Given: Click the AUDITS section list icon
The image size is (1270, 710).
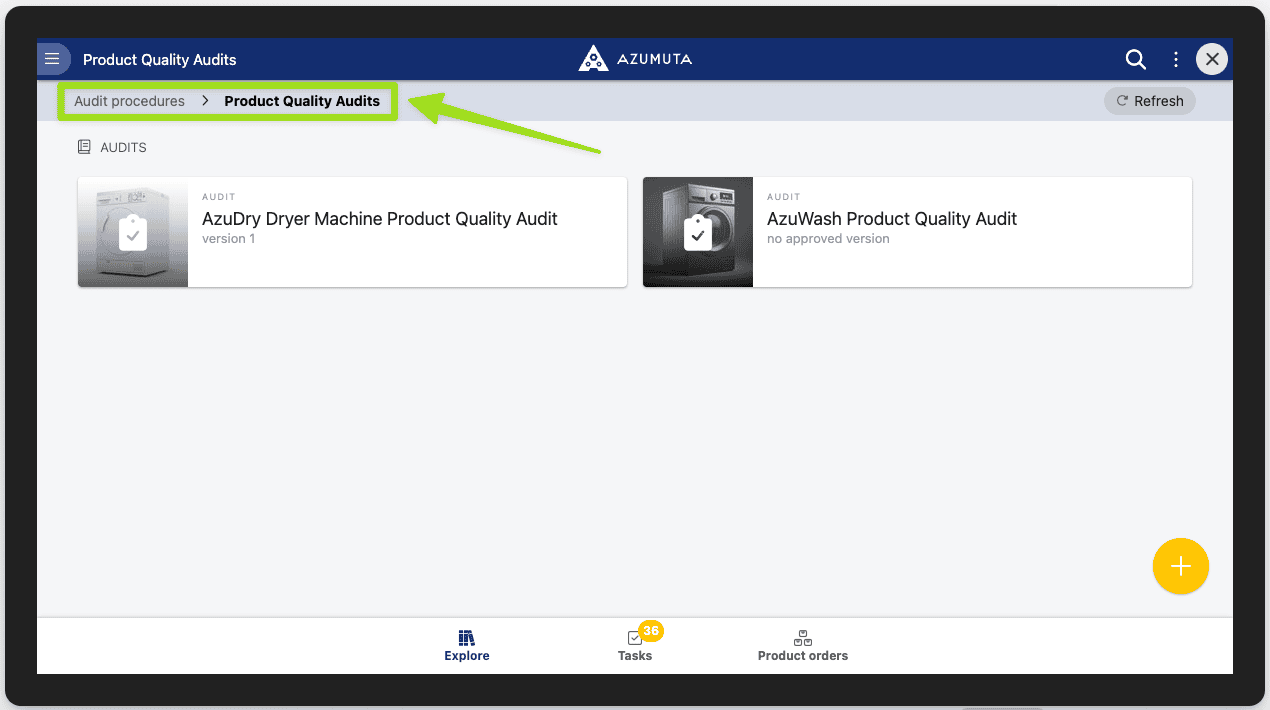Looking at the screenshot, I should coord(84,147).
